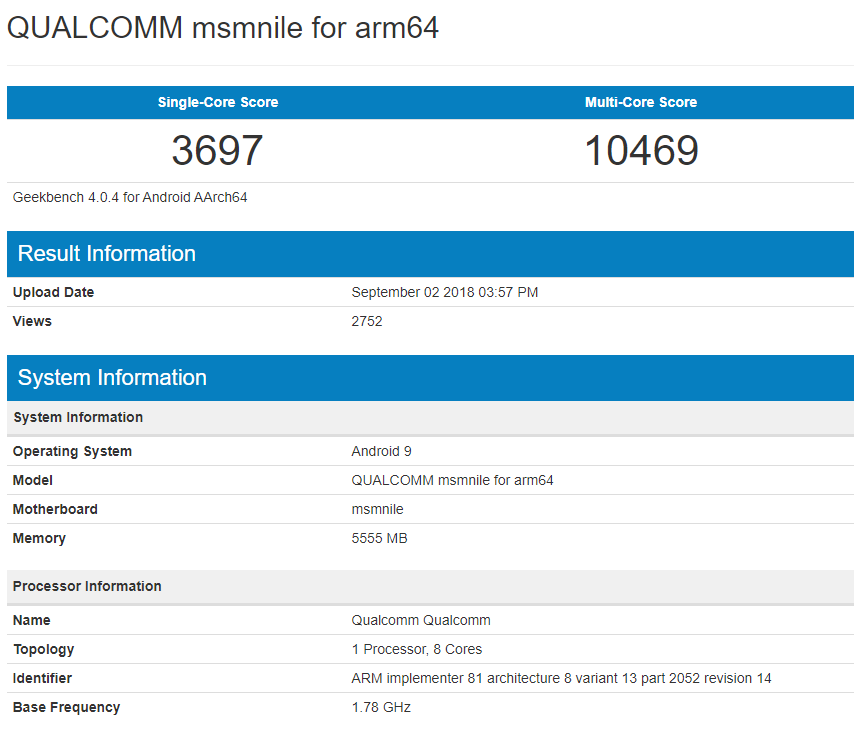This screenshot has width=861, height=735.
Task: Click the multi-core score value 10469
Action: (x=641, y=150)
